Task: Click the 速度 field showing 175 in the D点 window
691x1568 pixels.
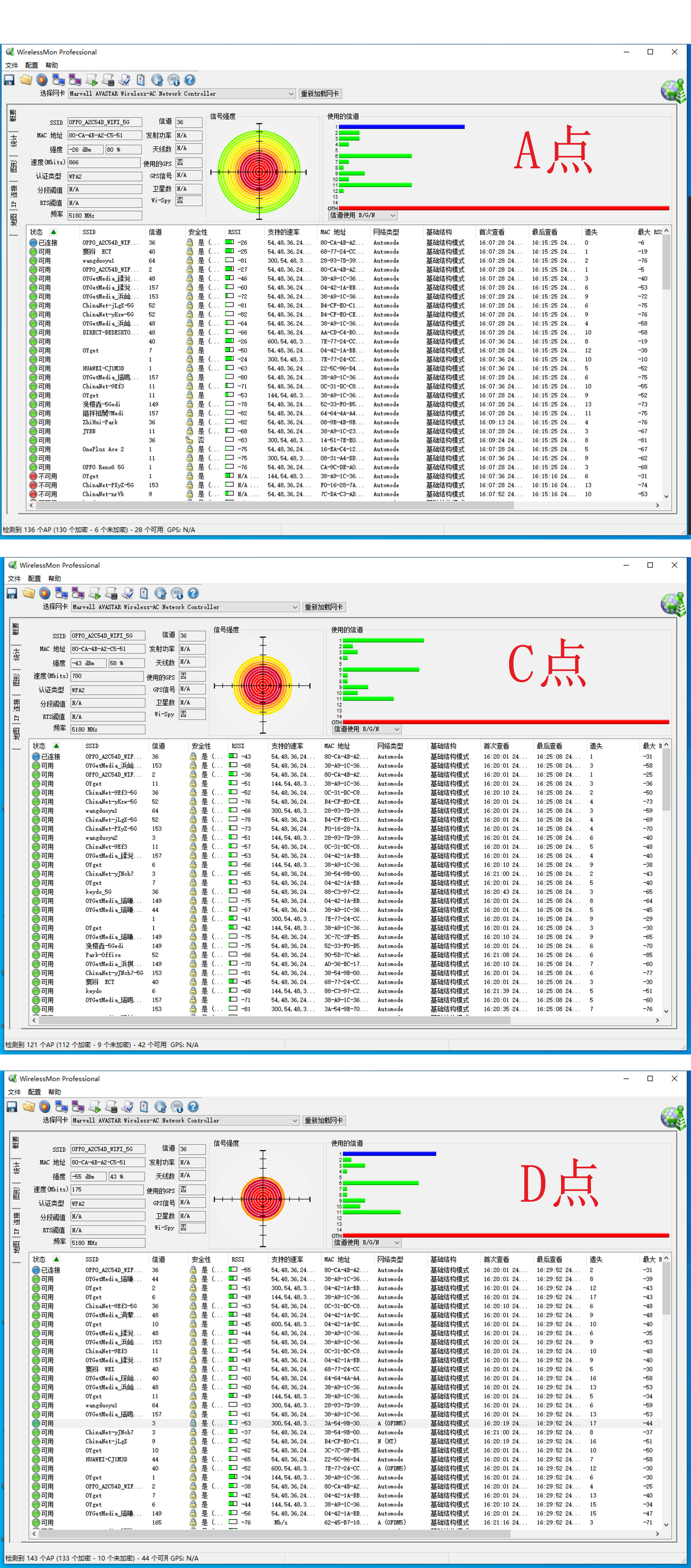Action: coord(107,1189)
